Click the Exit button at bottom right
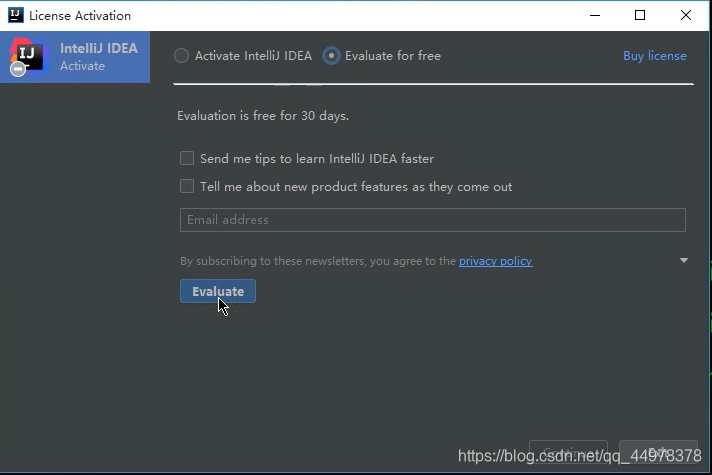Image resolution: width=712 pixels, height=475 pixels. click(658, 452)
